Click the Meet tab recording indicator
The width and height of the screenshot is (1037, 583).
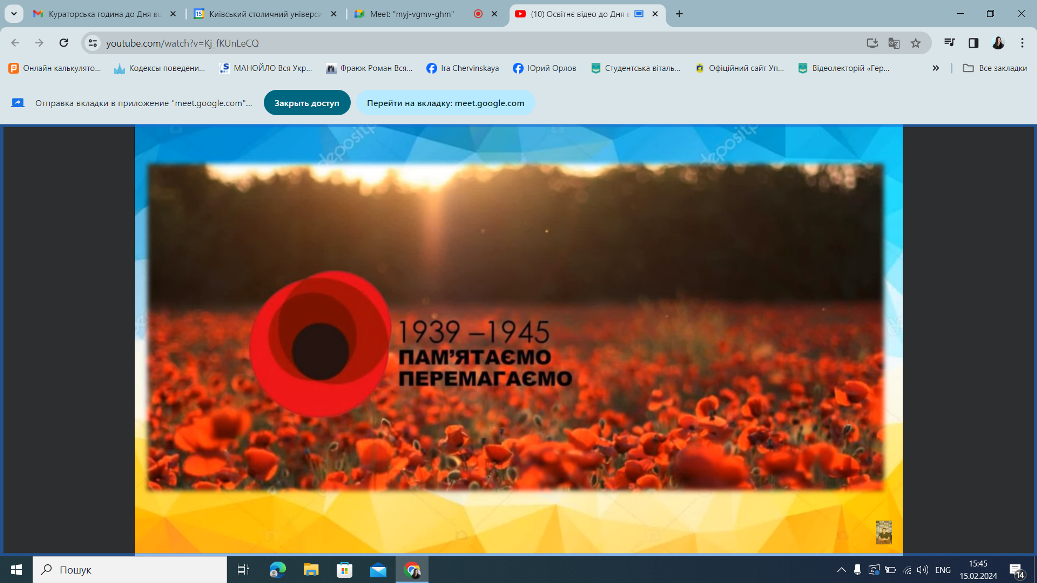point(478,13)
